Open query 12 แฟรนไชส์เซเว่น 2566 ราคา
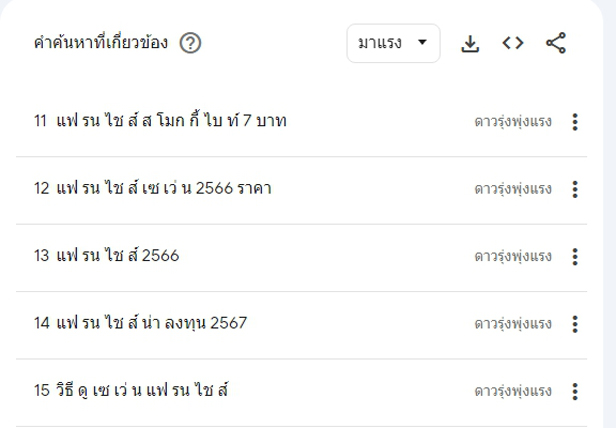This screenshot has height=428, width=616. (153, 188)
